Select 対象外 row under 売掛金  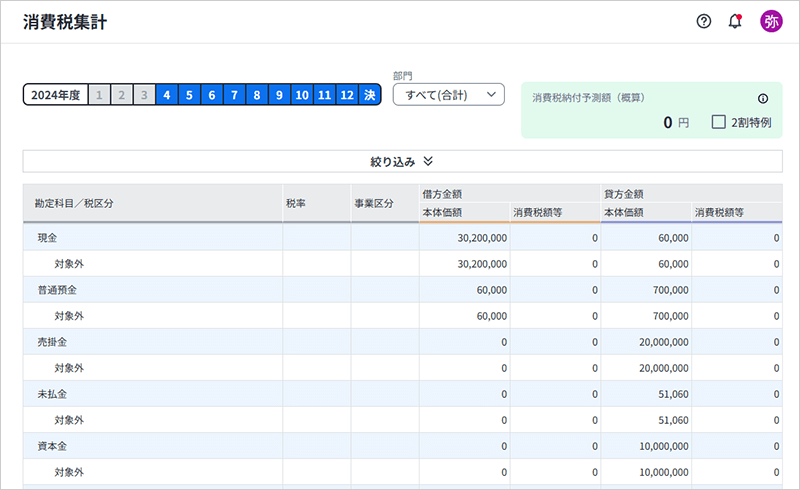(x=403, y=368)
